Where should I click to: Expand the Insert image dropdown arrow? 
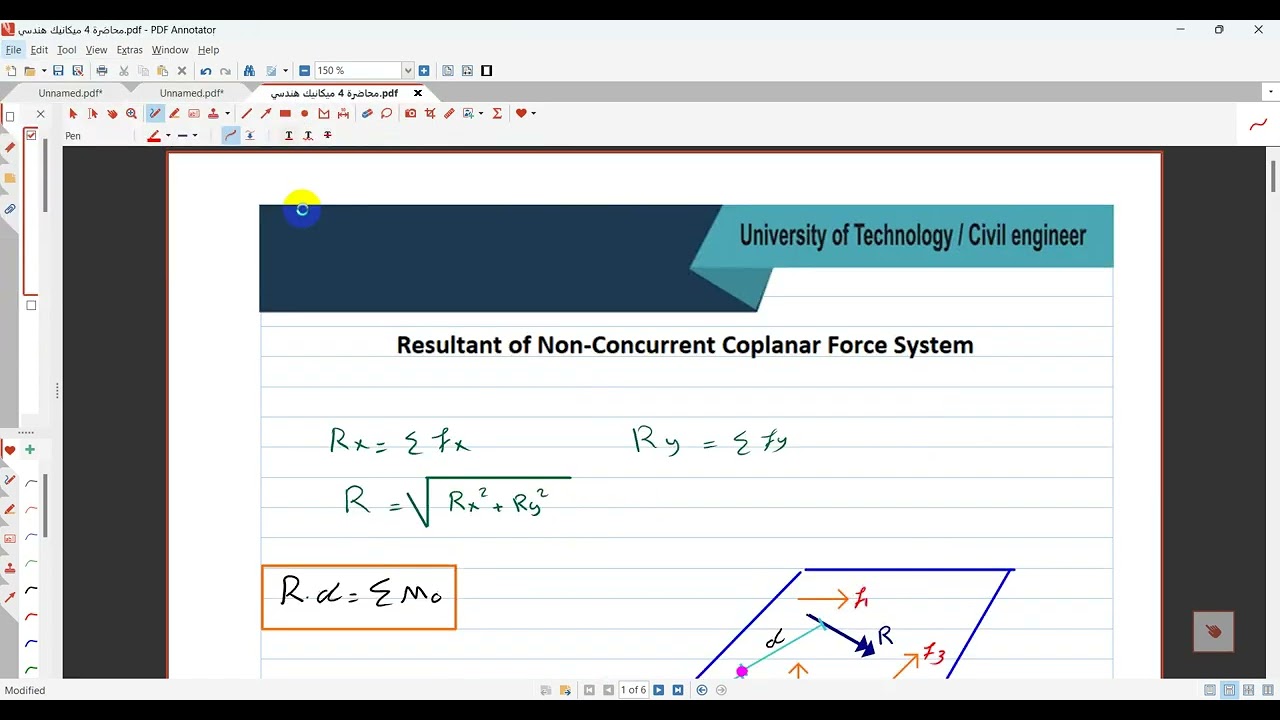click(481, 114)
